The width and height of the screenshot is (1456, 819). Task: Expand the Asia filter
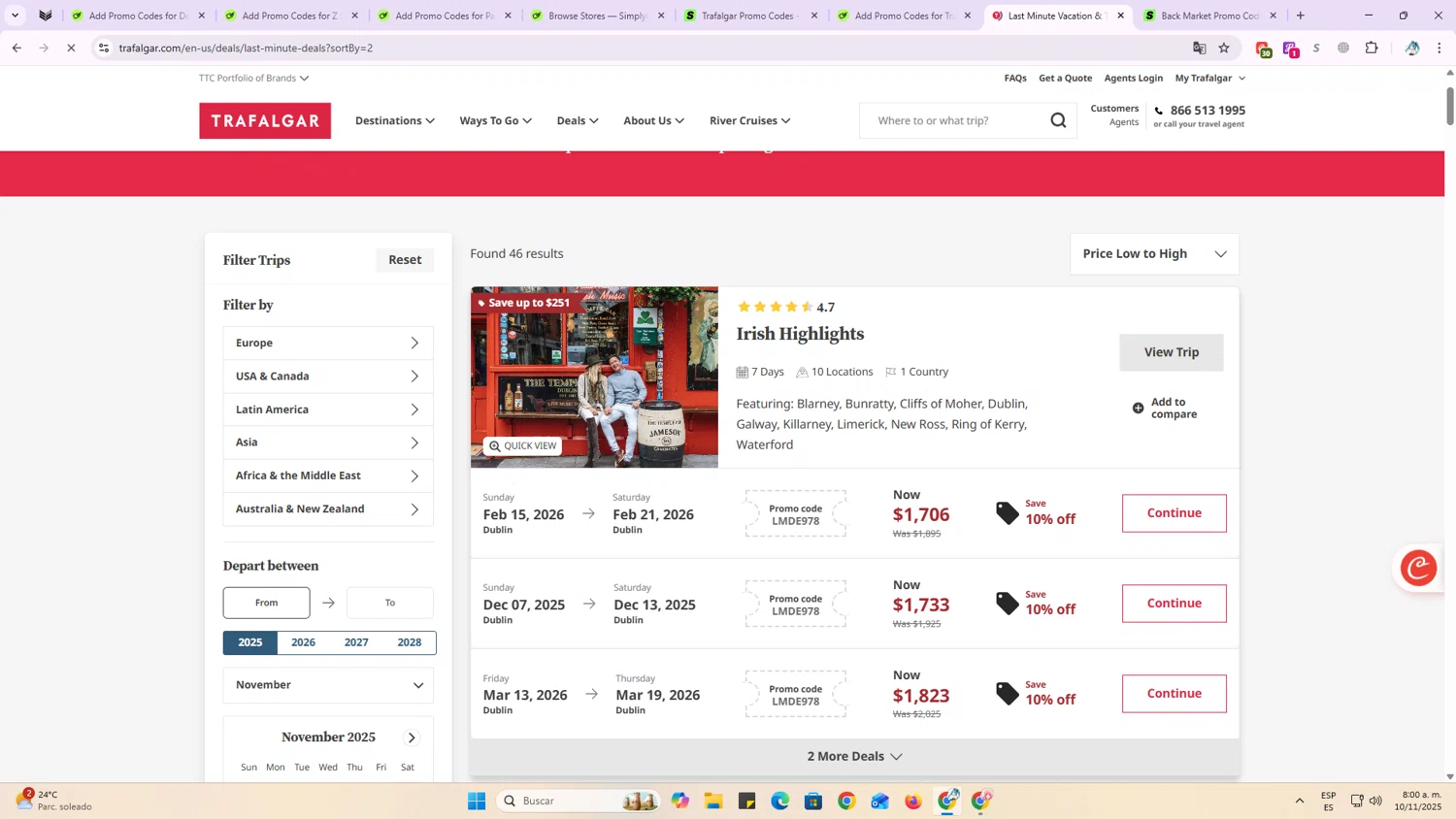click(x=328, y=442)
